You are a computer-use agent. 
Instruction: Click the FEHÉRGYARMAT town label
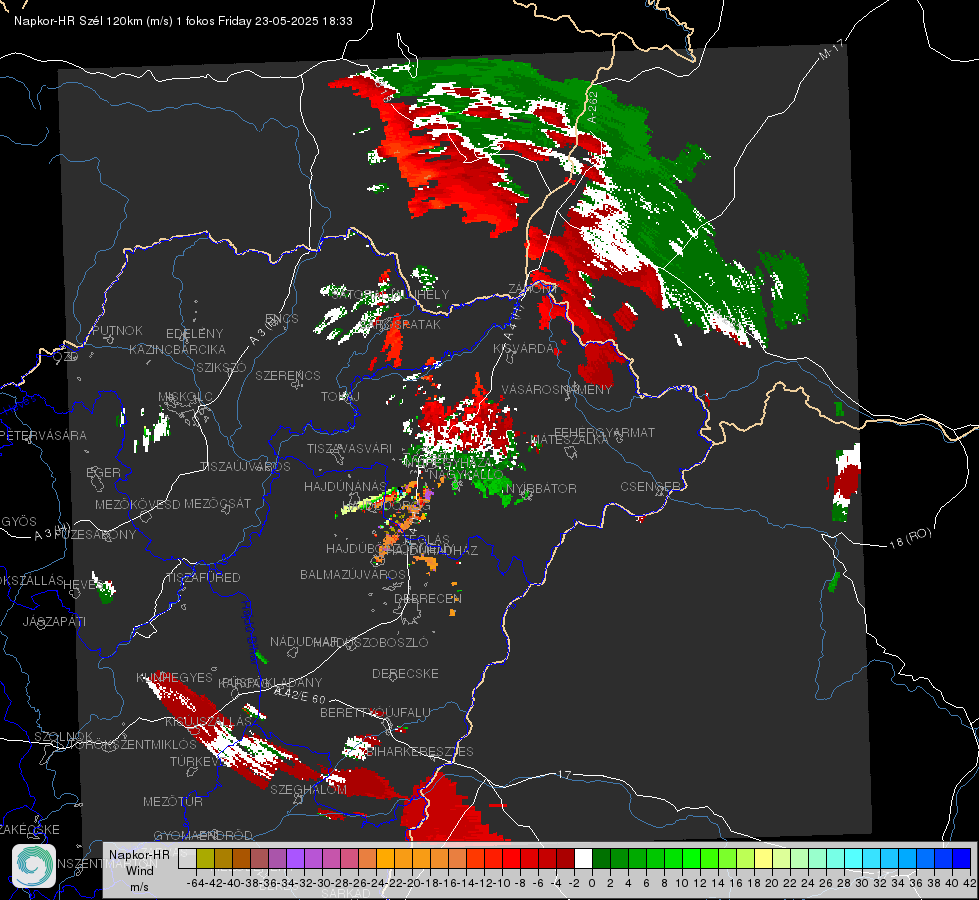click(x=604, y=432)
